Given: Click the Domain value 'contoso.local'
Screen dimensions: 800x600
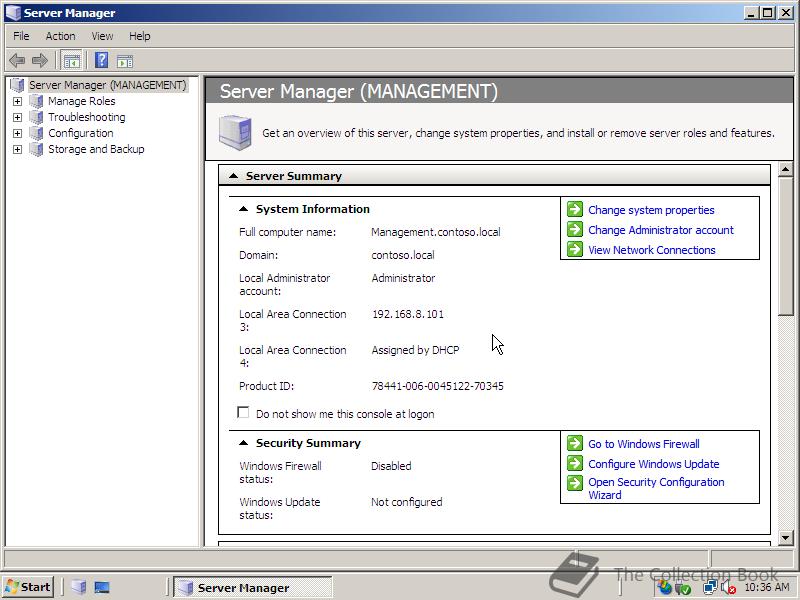Looking at the screenshot, I should point(403,255).
